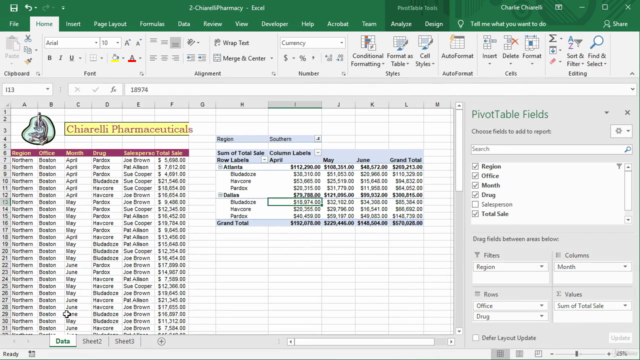Uncheck the Drug field checkbox

[x=475, y=195]
